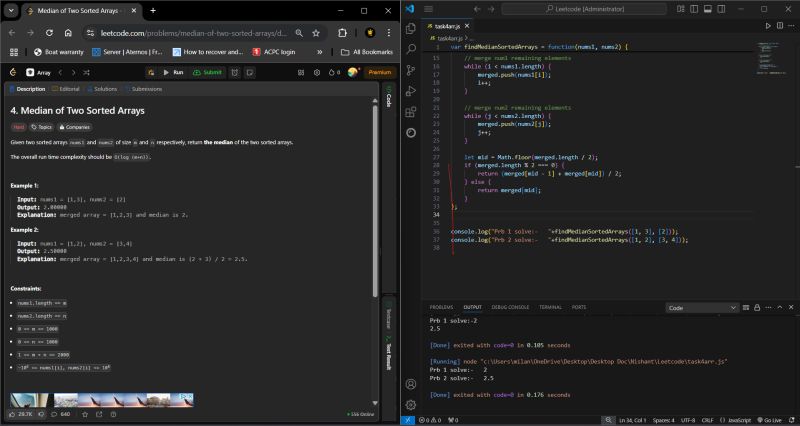Switch to DEBUG CONSOLE tab

point(510,307)
